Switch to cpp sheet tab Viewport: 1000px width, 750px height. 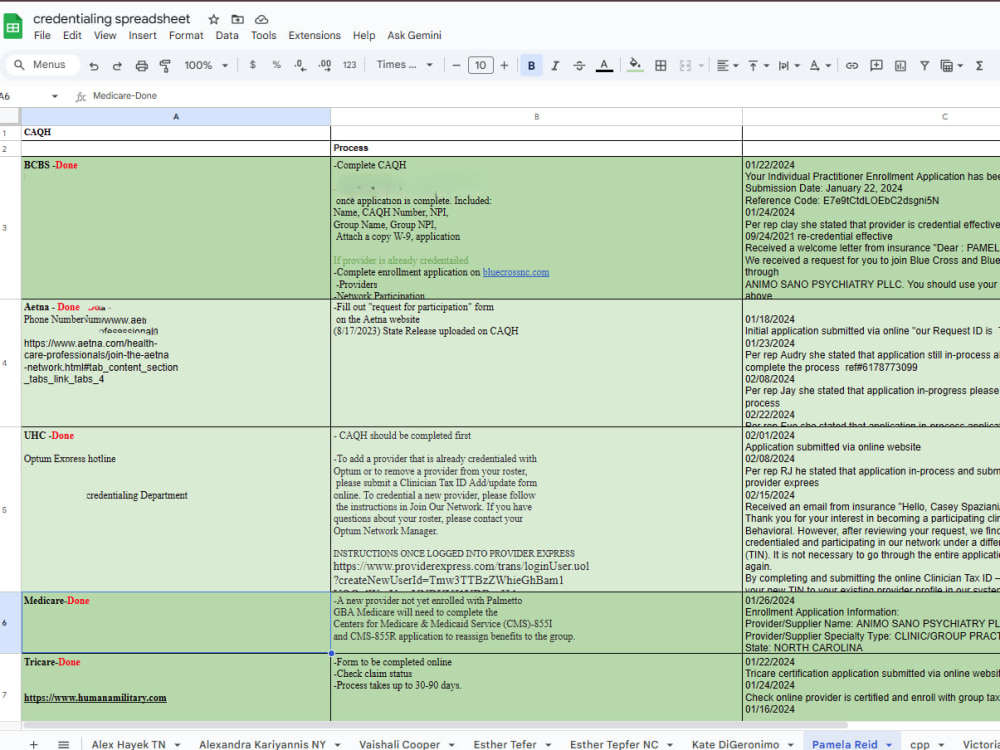point(920,744)
